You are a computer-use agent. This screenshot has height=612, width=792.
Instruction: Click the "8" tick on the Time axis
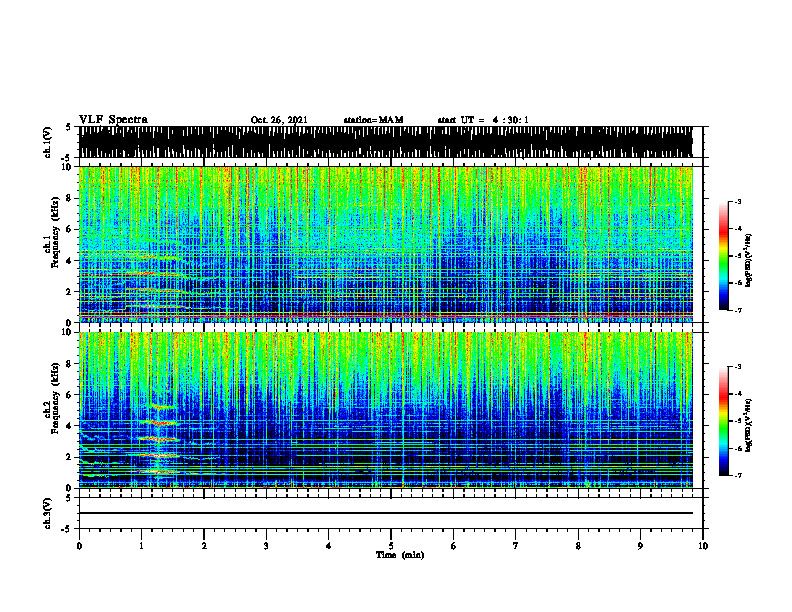coord(578,546)
